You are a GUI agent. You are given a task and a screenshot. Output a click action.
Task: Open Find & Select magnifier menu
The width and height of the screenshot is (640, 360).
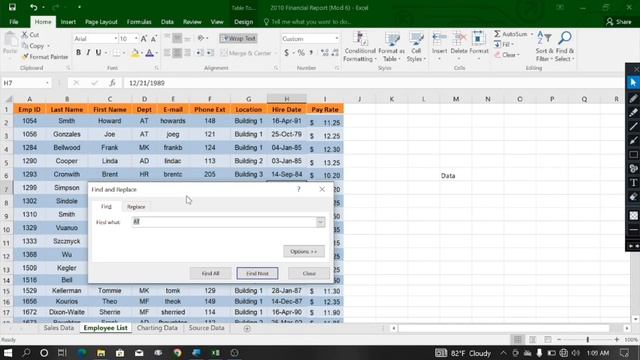(564, 47)
